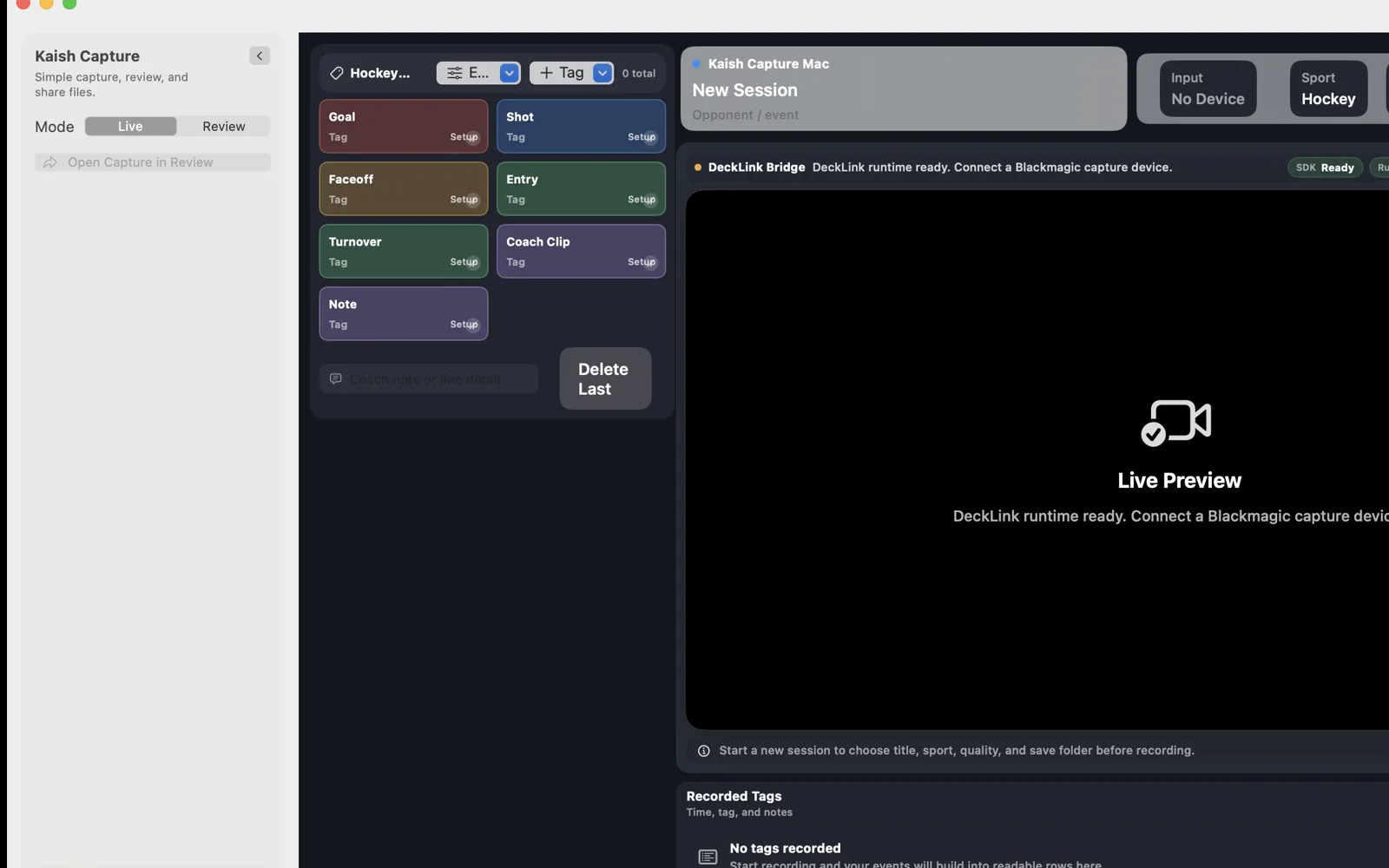Expand the Tag dropdown arrow
The width and height of the screenshot is (1389, 868).
[602, 73]
